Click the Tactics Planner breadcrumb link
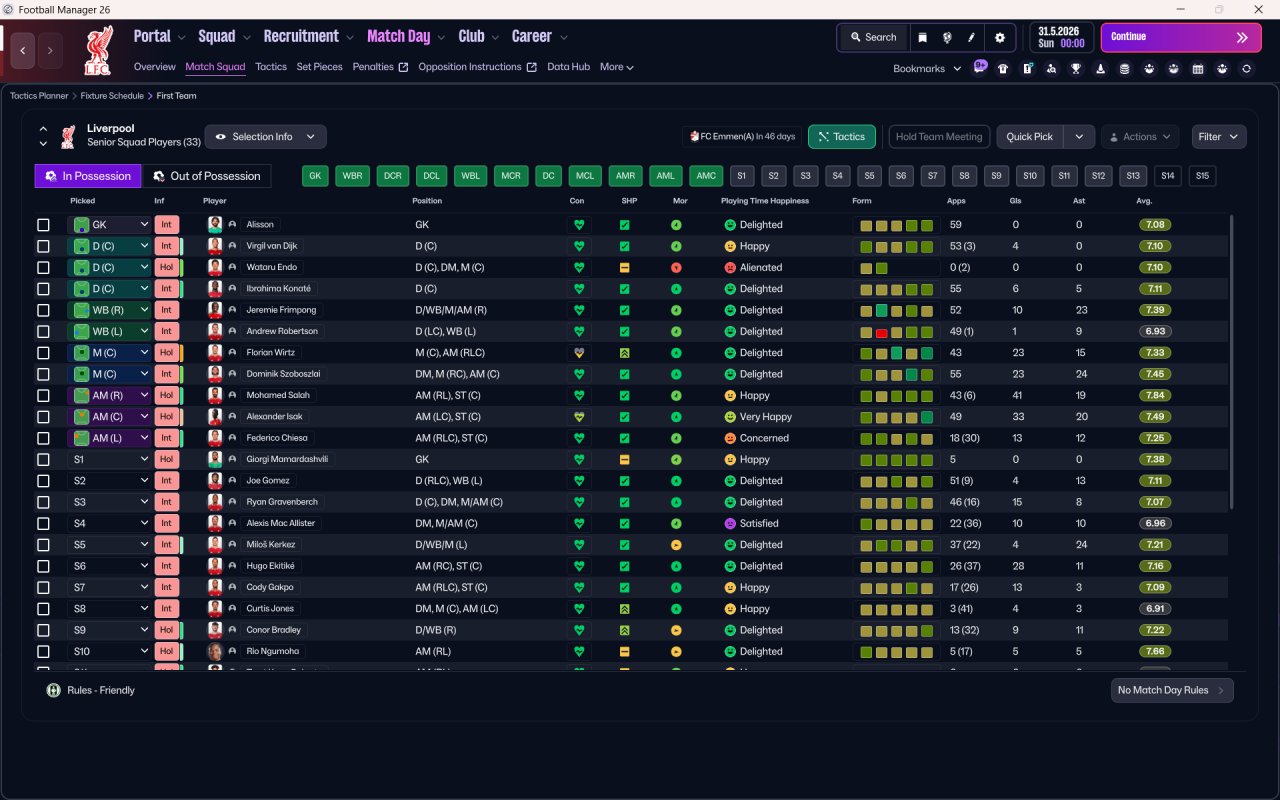This screenshot has width=1280, height=800. click(x=39, y=96)
